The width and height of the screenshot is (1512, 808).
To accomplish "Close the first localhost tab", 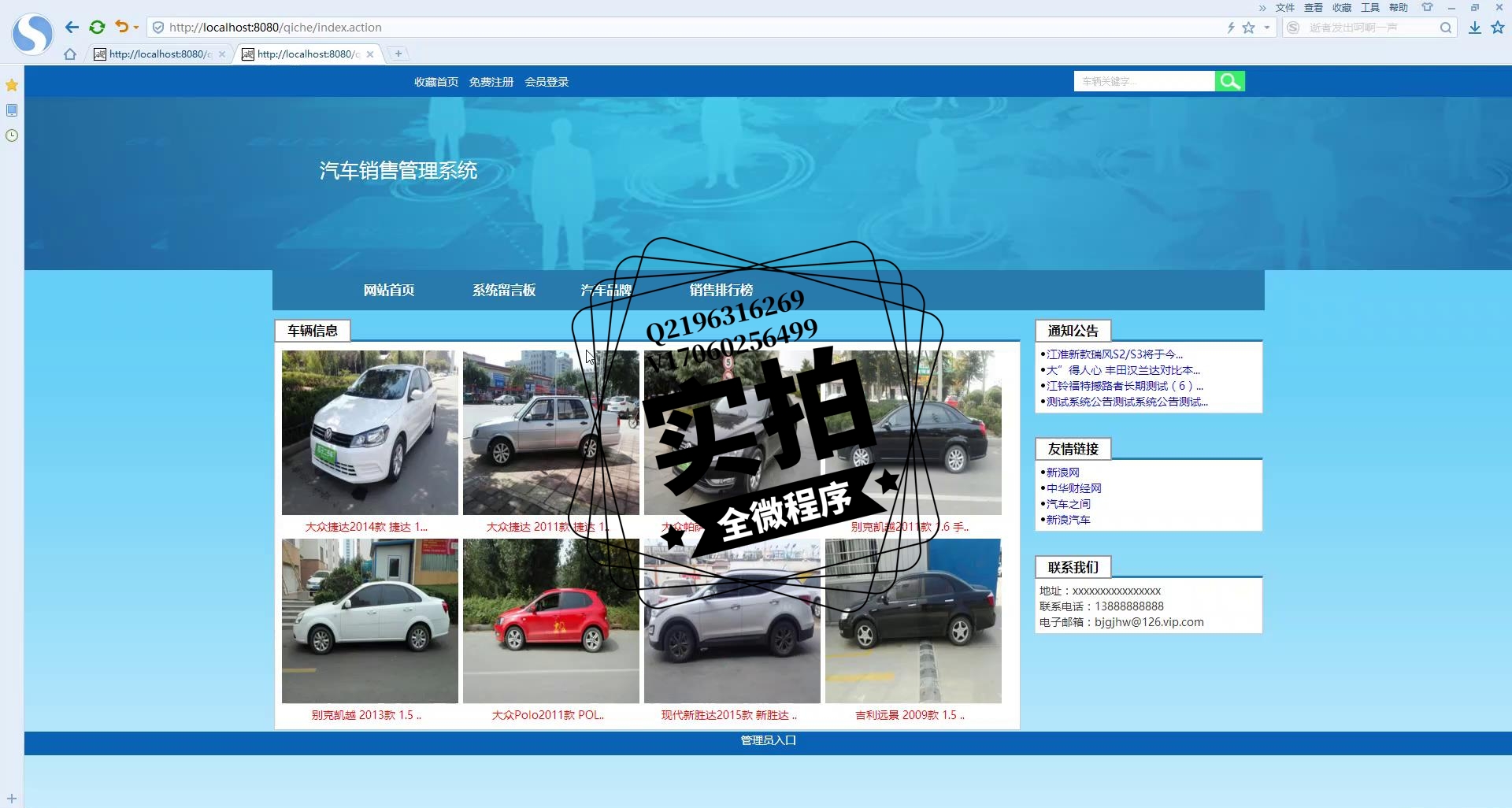I will pyautogui.click(x=222, y=54).
